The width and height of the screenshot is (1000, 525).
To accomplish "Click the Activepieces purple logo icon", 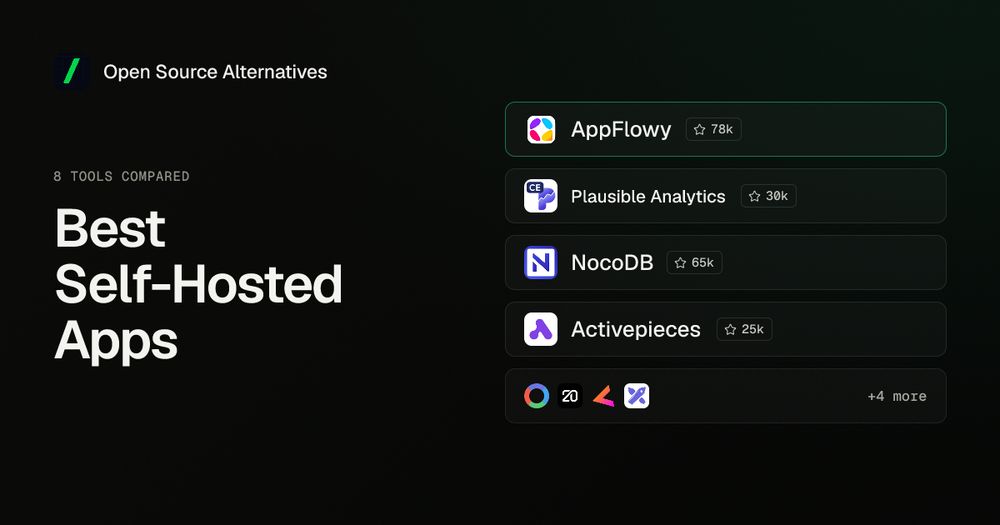I will click(x=541, y=329).
